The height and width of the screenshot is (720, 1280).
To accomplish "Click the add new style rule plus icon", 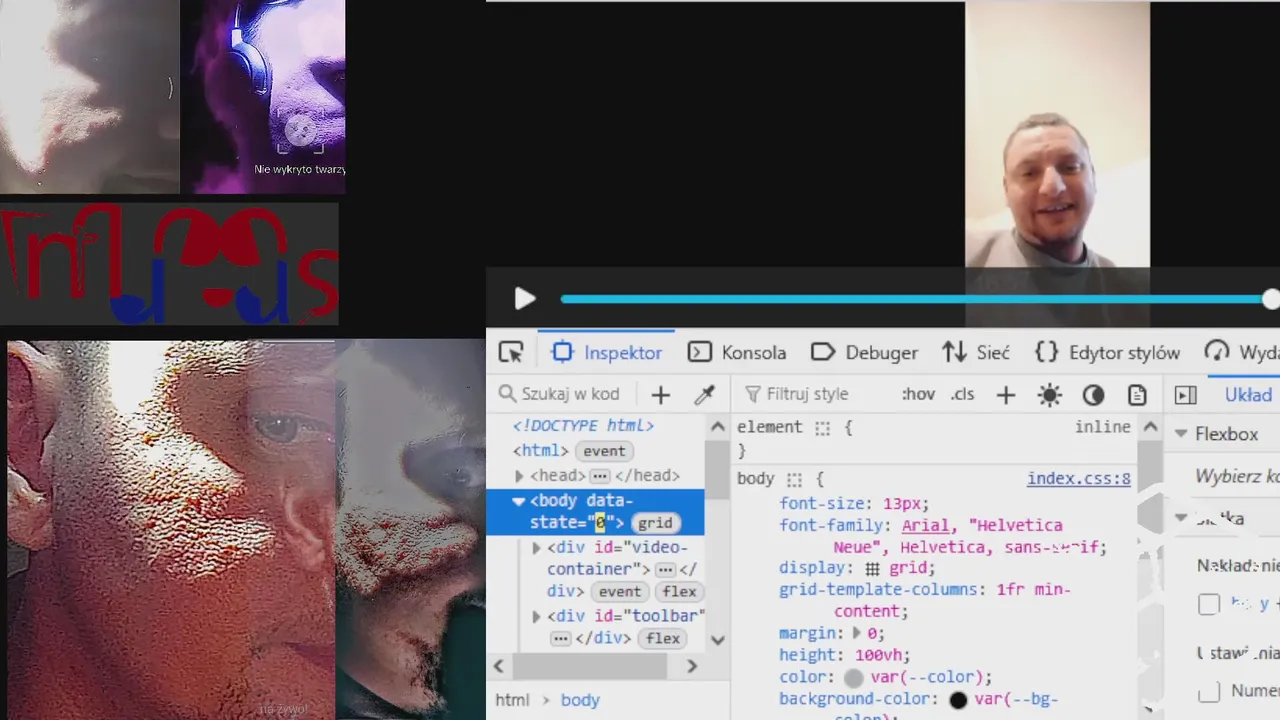I will point(1006,395).
